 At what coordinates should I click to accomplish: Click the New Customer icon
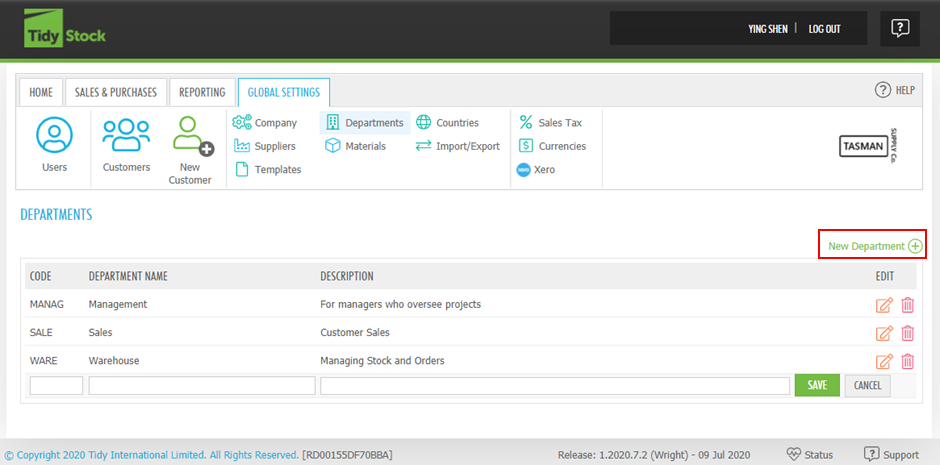190,136
